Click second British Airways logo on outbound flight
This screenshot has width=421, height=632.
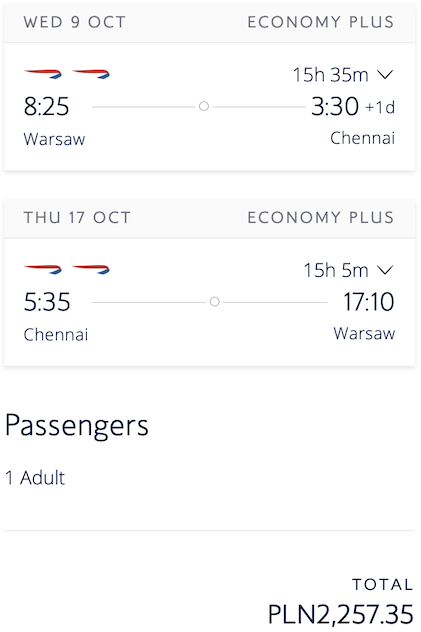pyautogui.click(x=91, y=74)
